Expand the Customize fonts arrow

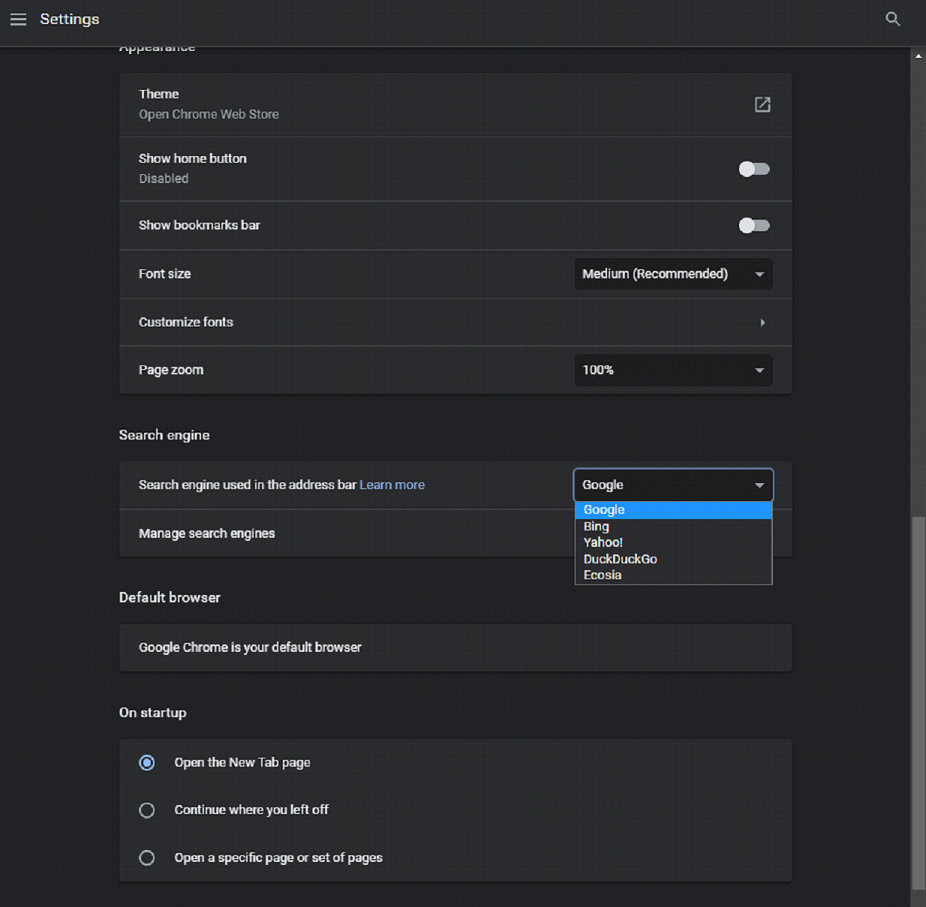pyautogui.click(x=762, y=322)
